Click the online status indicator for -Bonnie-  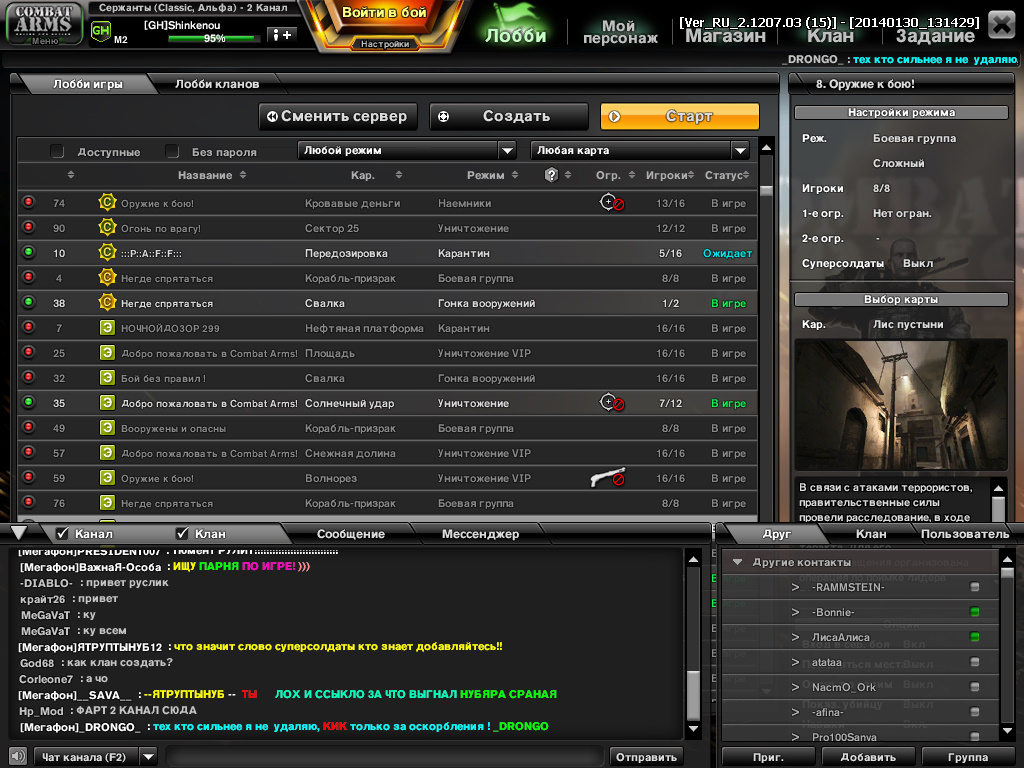point(974,612)
